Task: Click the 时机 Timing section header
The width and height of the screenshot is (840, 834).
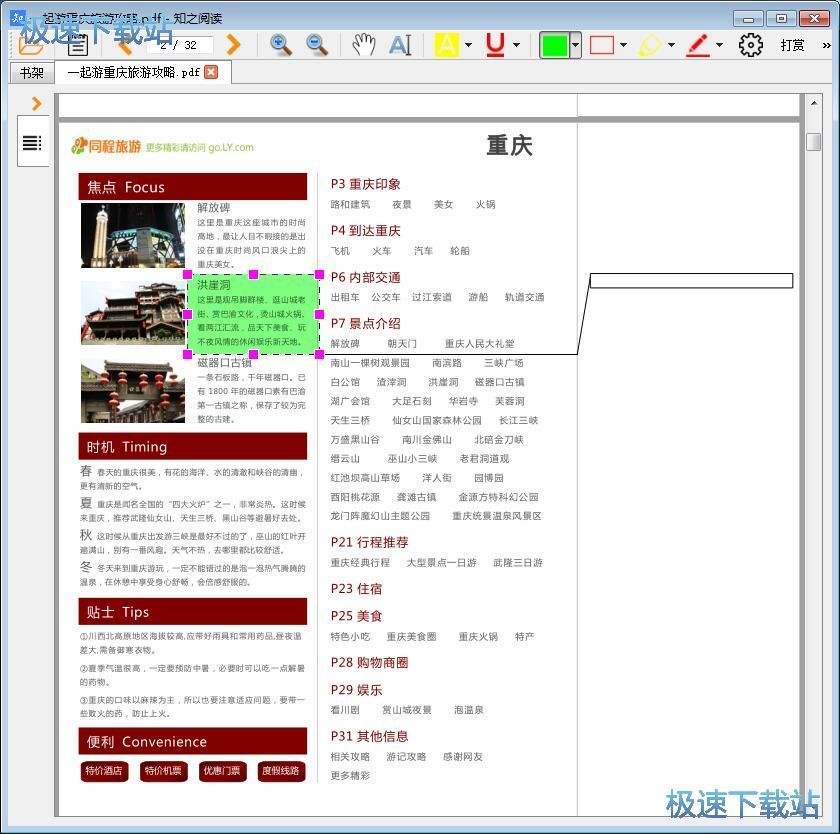Action: tap(193, 446)
